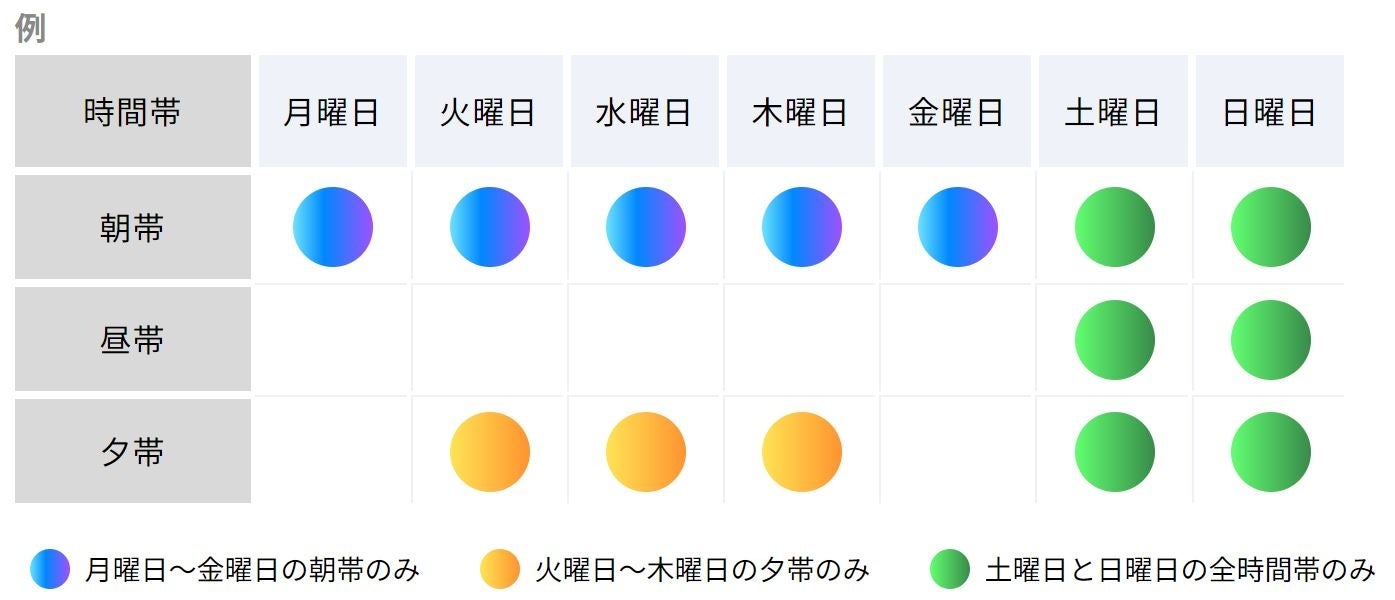Toggle the empty Wednesday 昼帯 cell
The image size is (1395, 600).
[x=646, y=340]
